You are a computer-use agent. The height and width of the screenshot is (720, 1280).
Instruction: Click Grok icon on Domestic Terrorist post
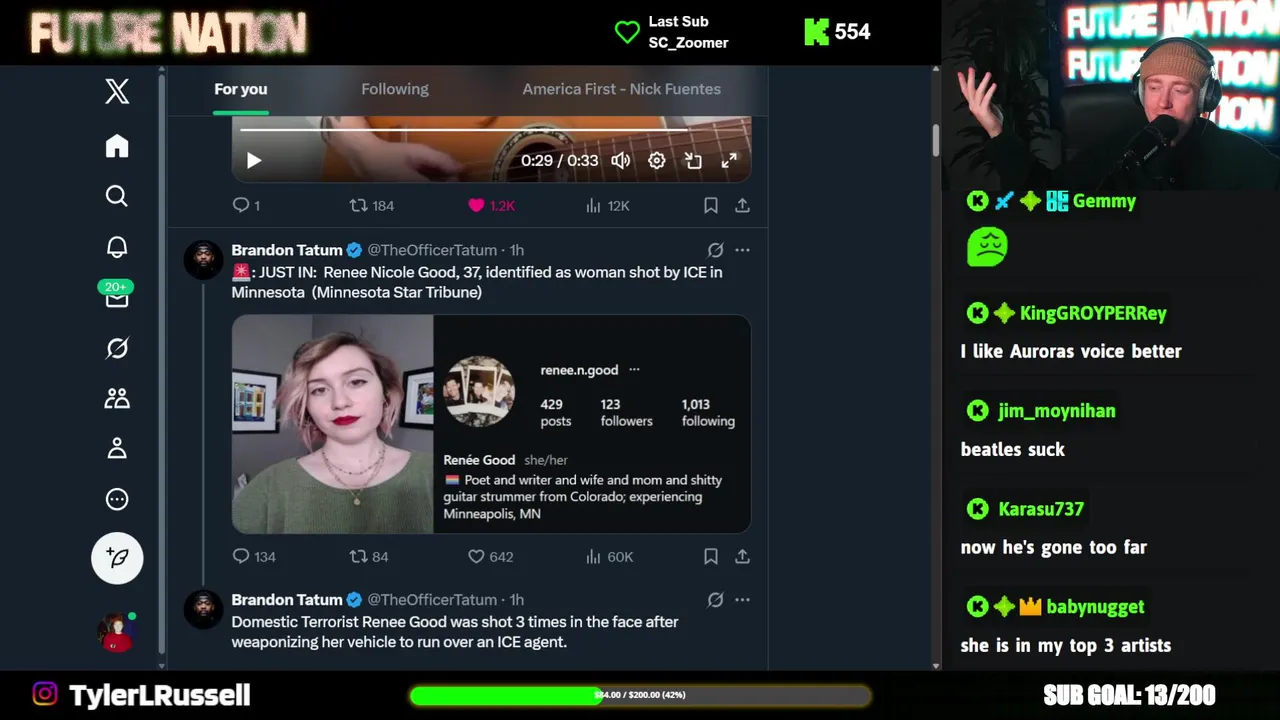coord(715,600)
